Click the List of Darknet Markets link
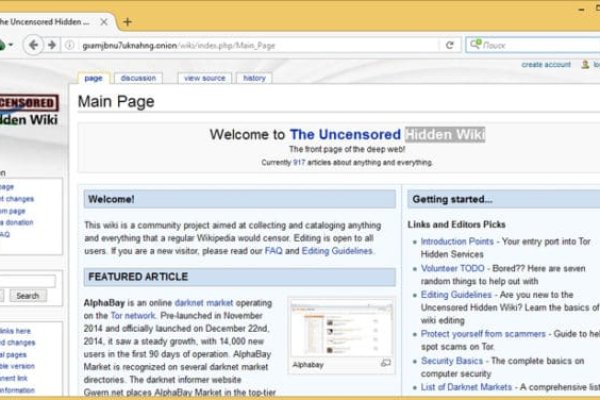 coord(466,386)
